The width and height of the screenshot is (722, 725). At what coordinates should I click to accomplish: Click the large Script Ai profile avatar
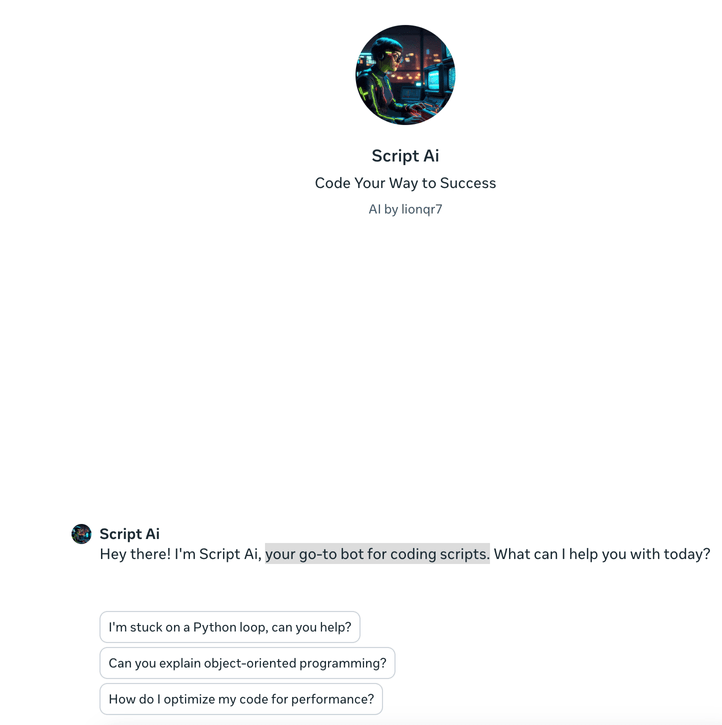[x=405, y=75]
